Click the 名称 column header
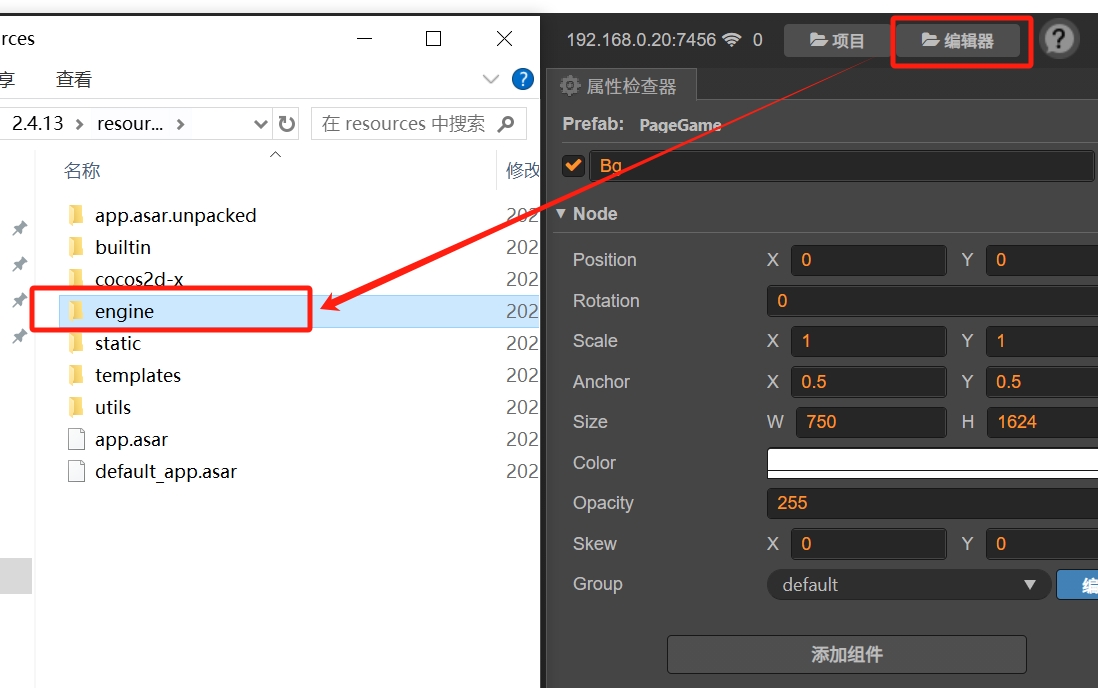Viewport: 1098px width, 688px height. [82, 170]
